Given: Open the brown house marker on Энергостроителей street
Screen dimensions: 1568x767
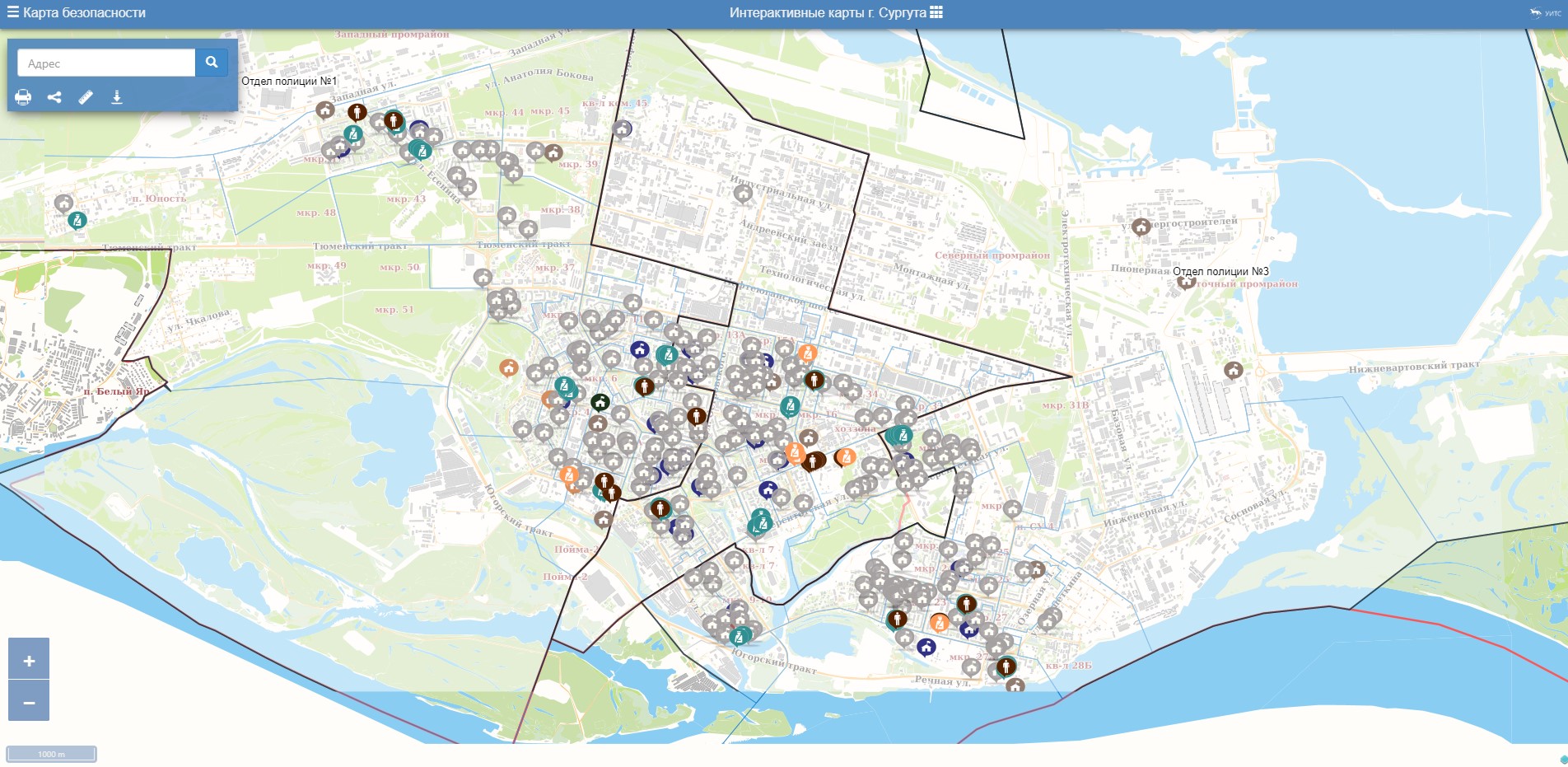Looking at the screenshot, I should (1141, 227).
